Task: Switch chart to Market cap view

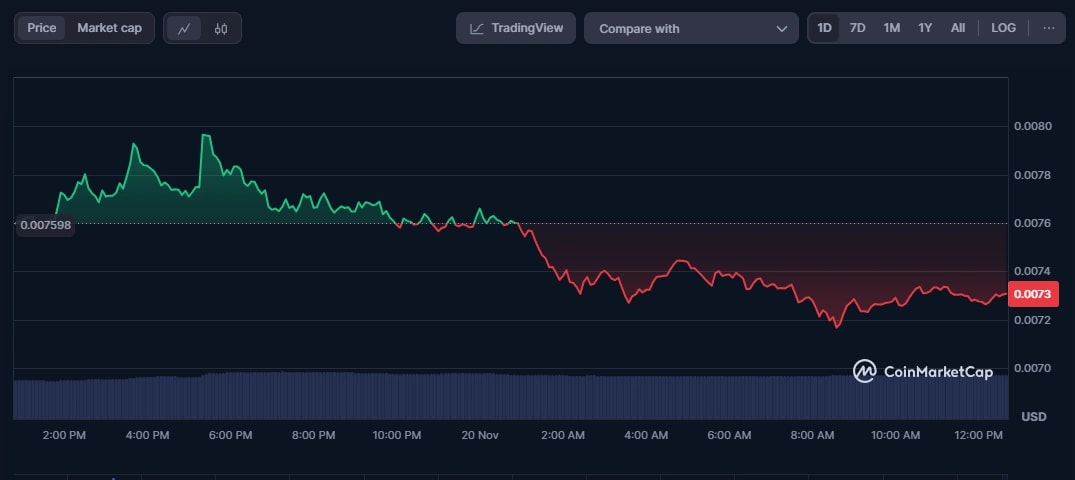Action: [109, 28]
